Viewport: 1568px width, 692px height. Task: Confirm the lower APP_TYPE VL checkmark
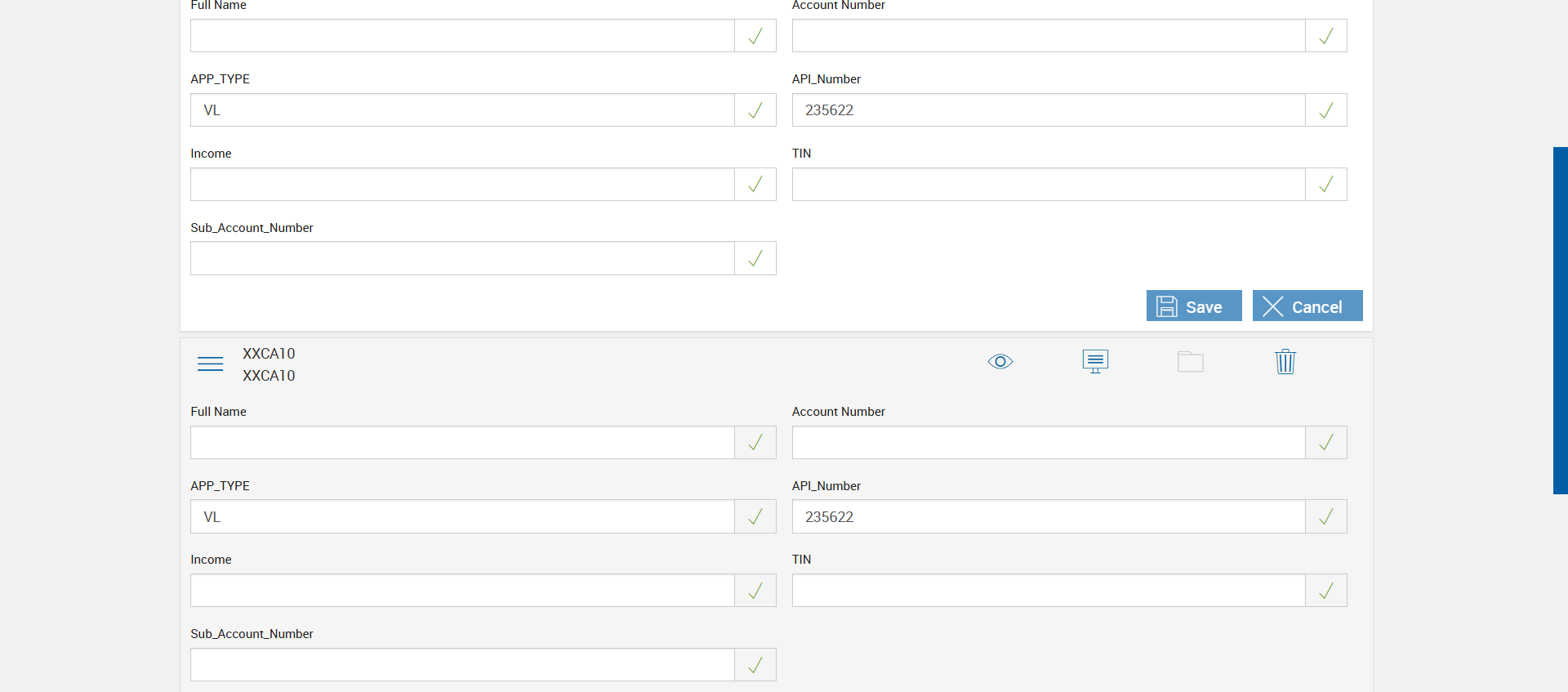(755, 516)
